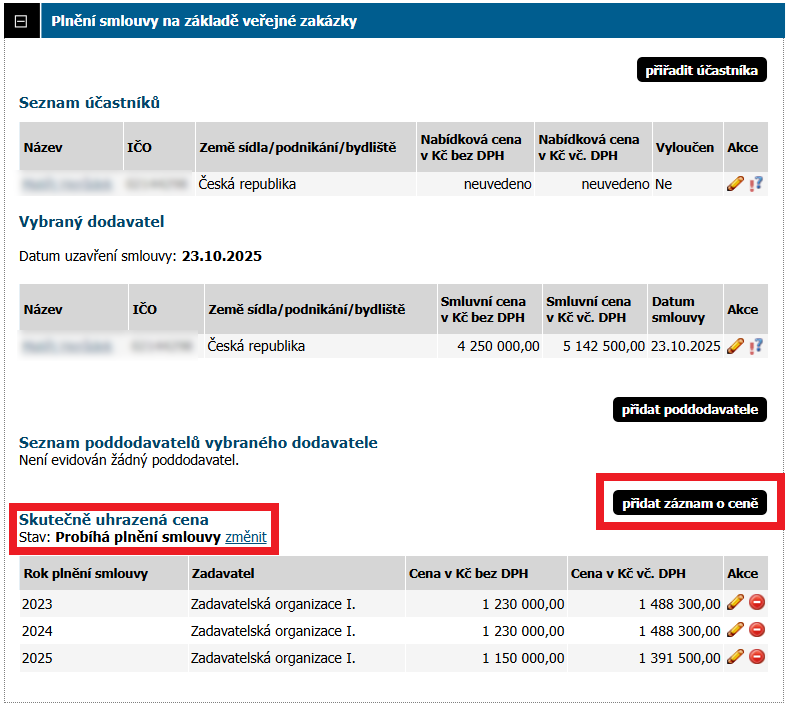Remove the 2024 paid price record
Viewport: 788px width, 710px height.
pyautogui.click(x=757, y=630)
